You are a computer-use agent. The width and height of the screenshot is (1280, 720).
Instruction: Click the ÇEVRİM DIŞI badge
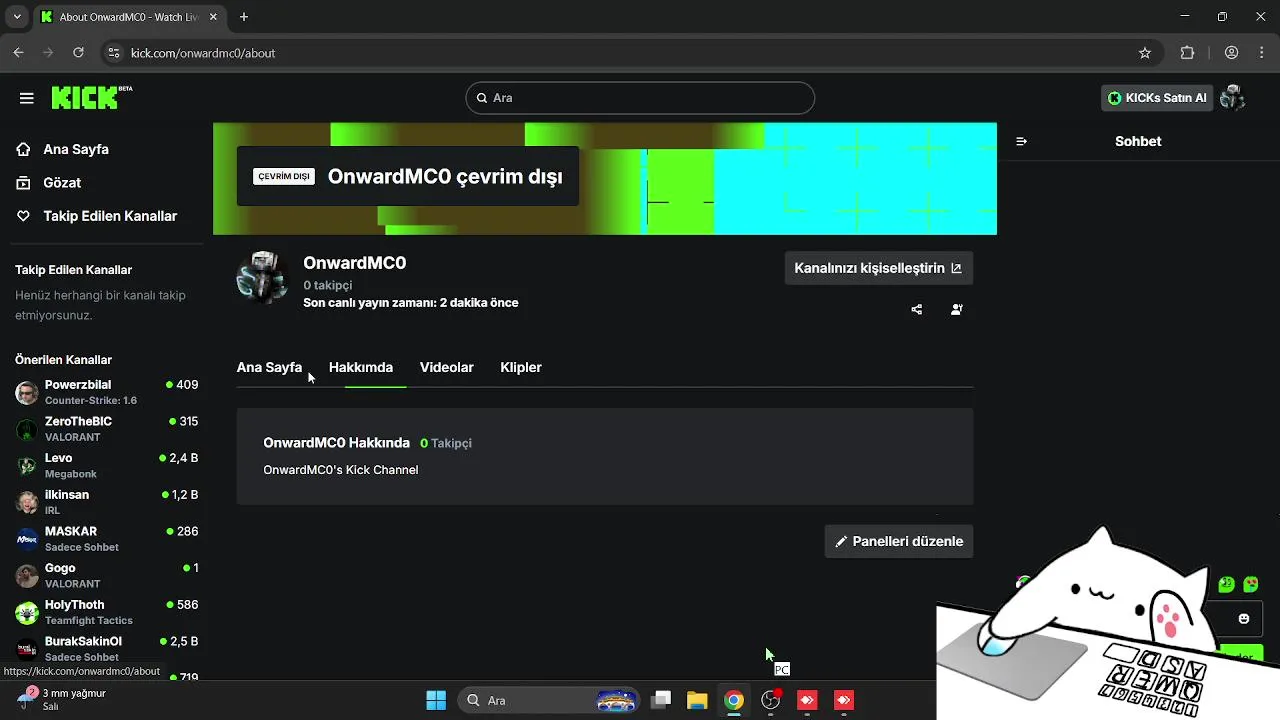pyautogui.click(x=284, y=176)
